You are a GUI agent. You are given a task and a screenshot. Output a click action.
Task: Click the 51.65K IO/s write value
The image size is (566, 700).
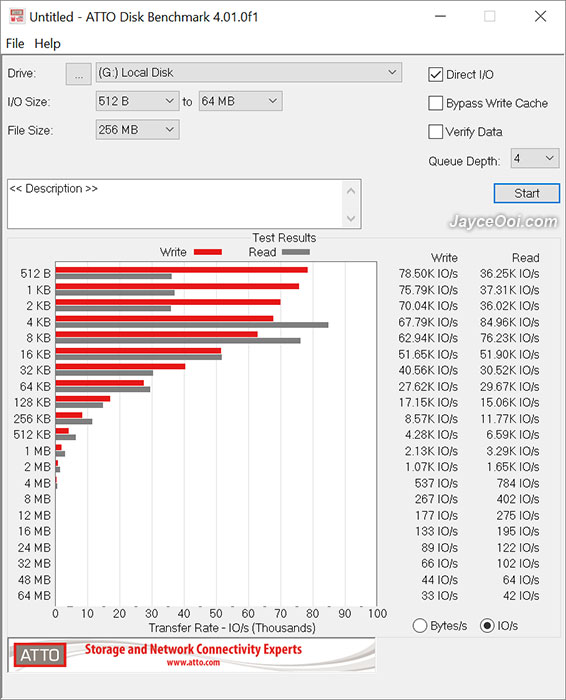click(428, 354)
